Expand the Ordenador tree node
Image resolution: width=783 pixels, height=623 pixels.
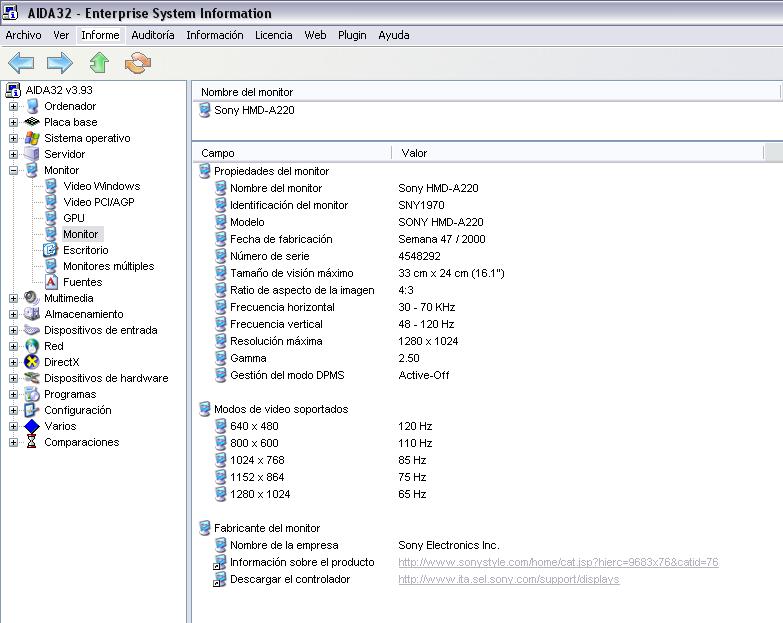[14, 106]
